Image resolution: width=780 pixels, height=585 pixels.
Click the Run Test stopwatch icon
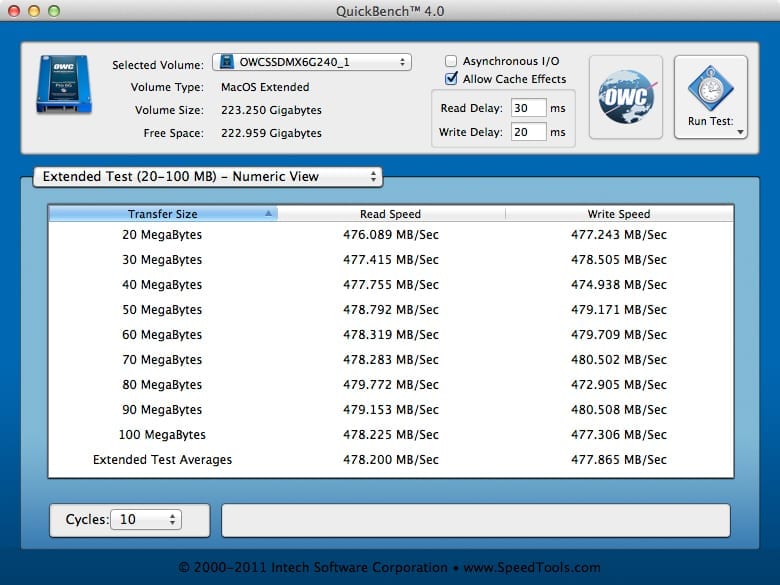coord(710,88)
